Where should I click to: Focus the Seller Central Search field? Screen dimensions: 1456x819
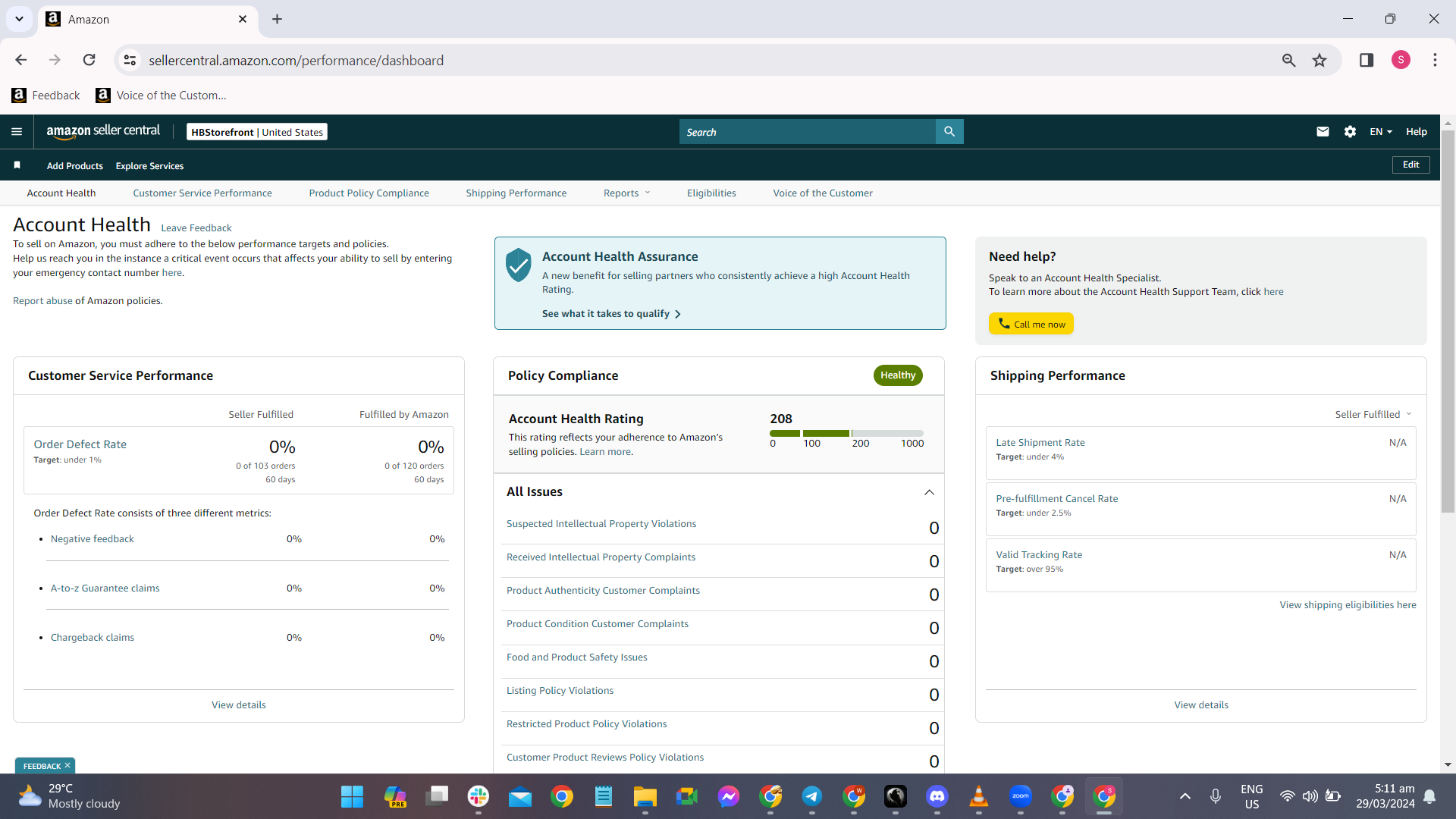(808, 132)
